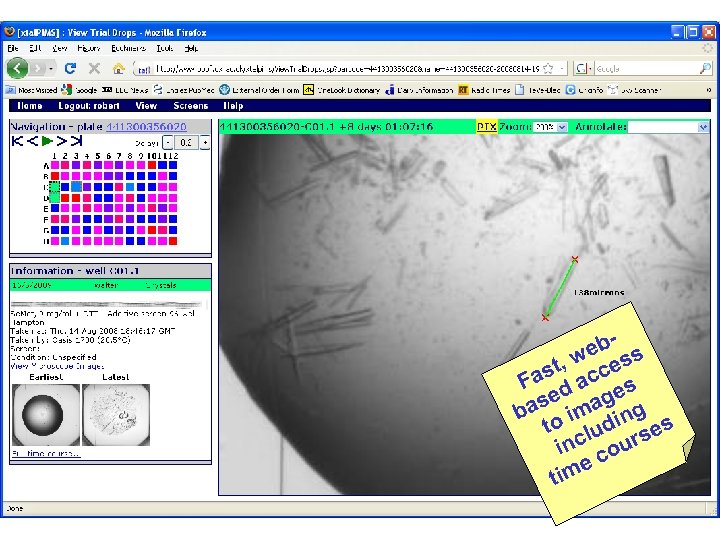Image resolution: width=720 pixels, height=540 pixels.
Task: Open the full time course link
Action: tap(46, 454)
